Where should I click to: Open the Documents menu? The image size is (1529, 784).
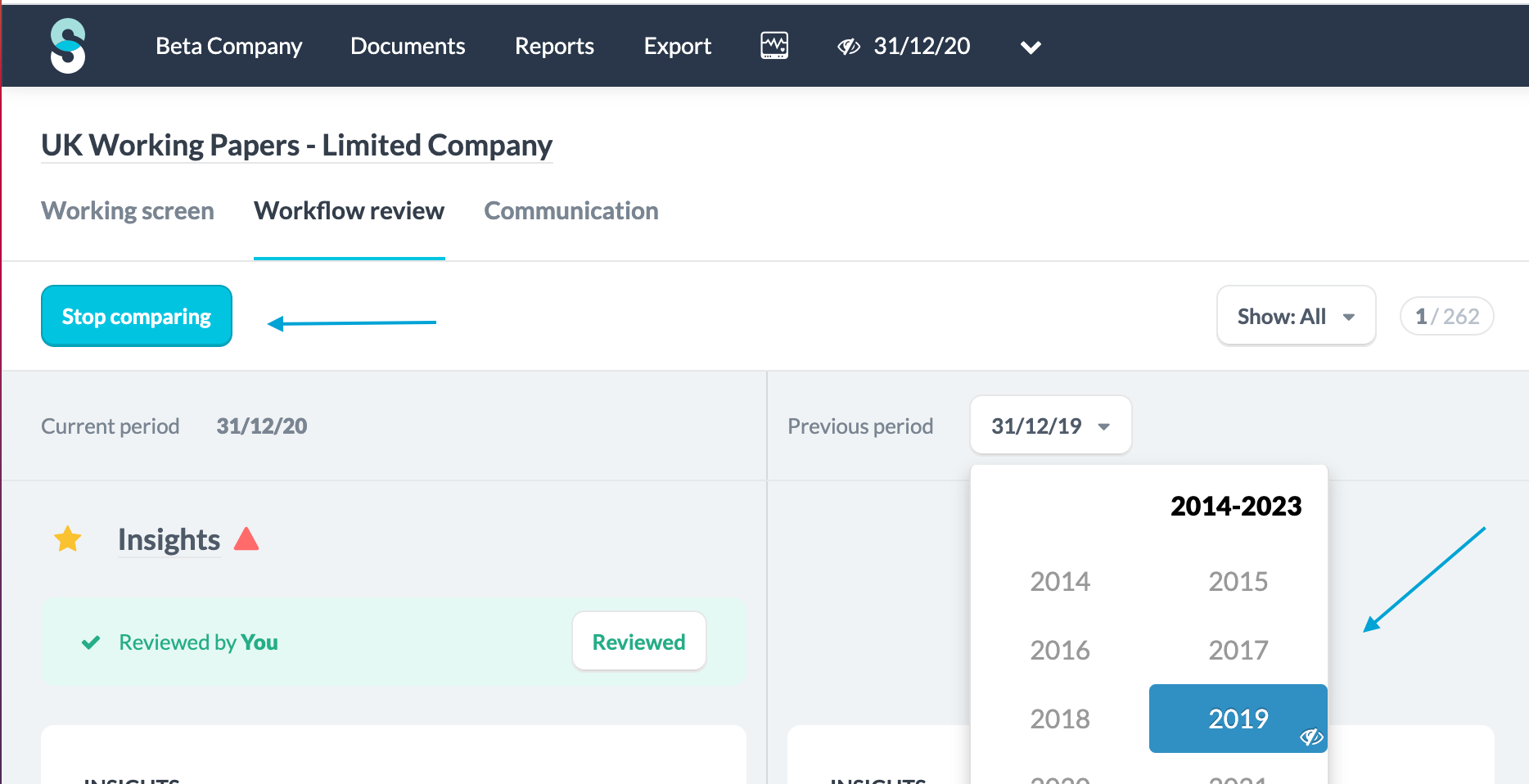pos(408,47)
